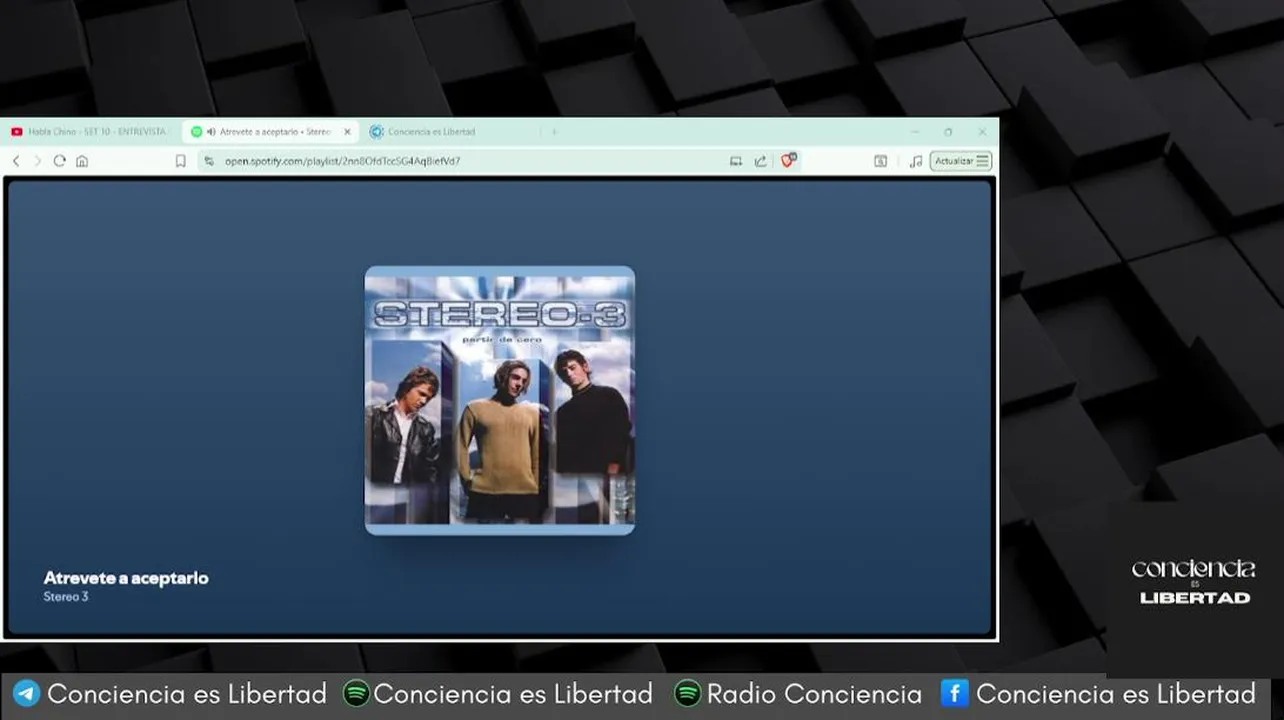
Task: Toggle the browser sidebar panel icon
Action: coord(881,161)
